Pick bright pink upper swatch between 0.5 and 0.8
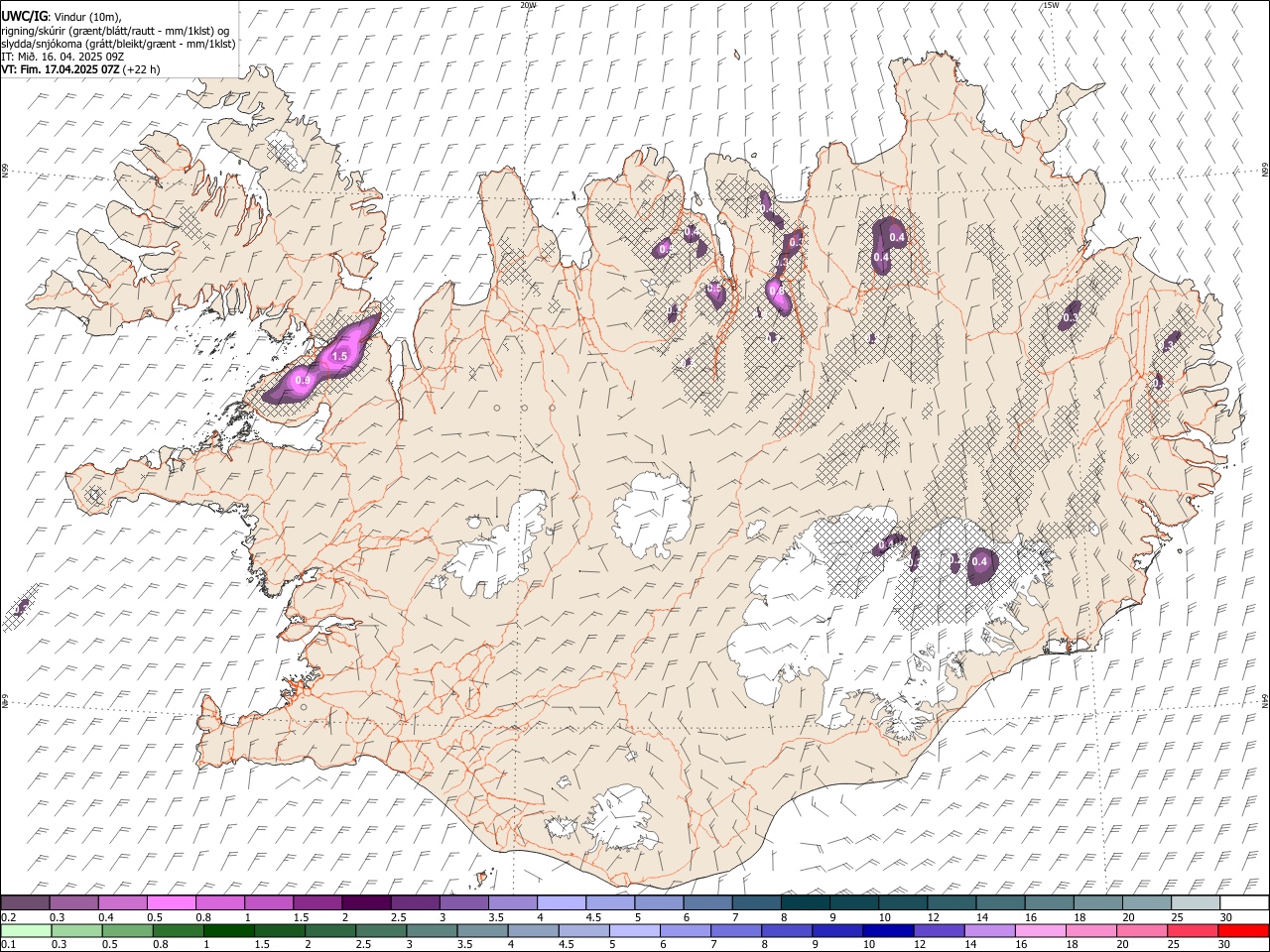 (171, 903)
